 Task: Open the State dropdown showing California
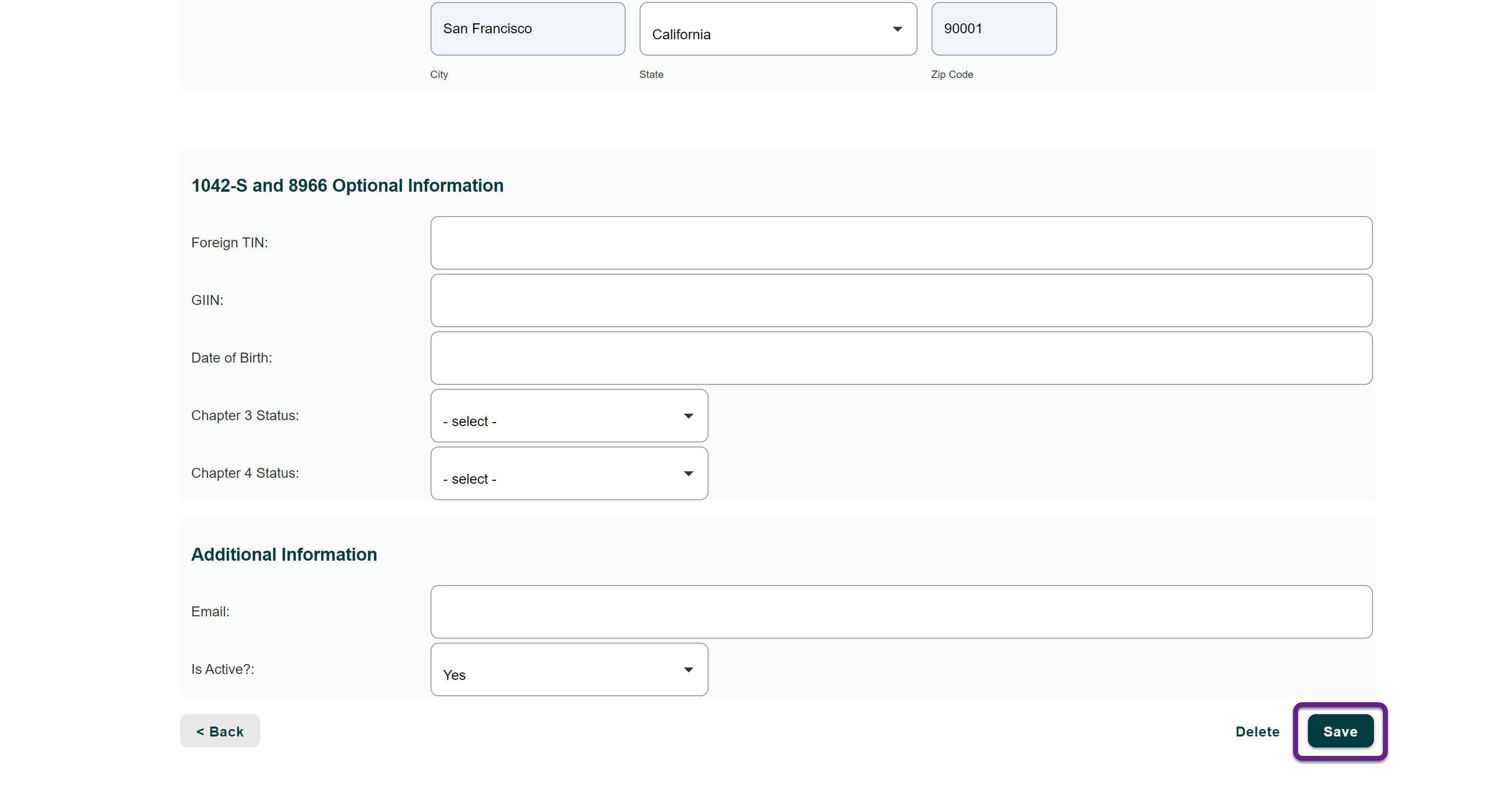point(777,29)
